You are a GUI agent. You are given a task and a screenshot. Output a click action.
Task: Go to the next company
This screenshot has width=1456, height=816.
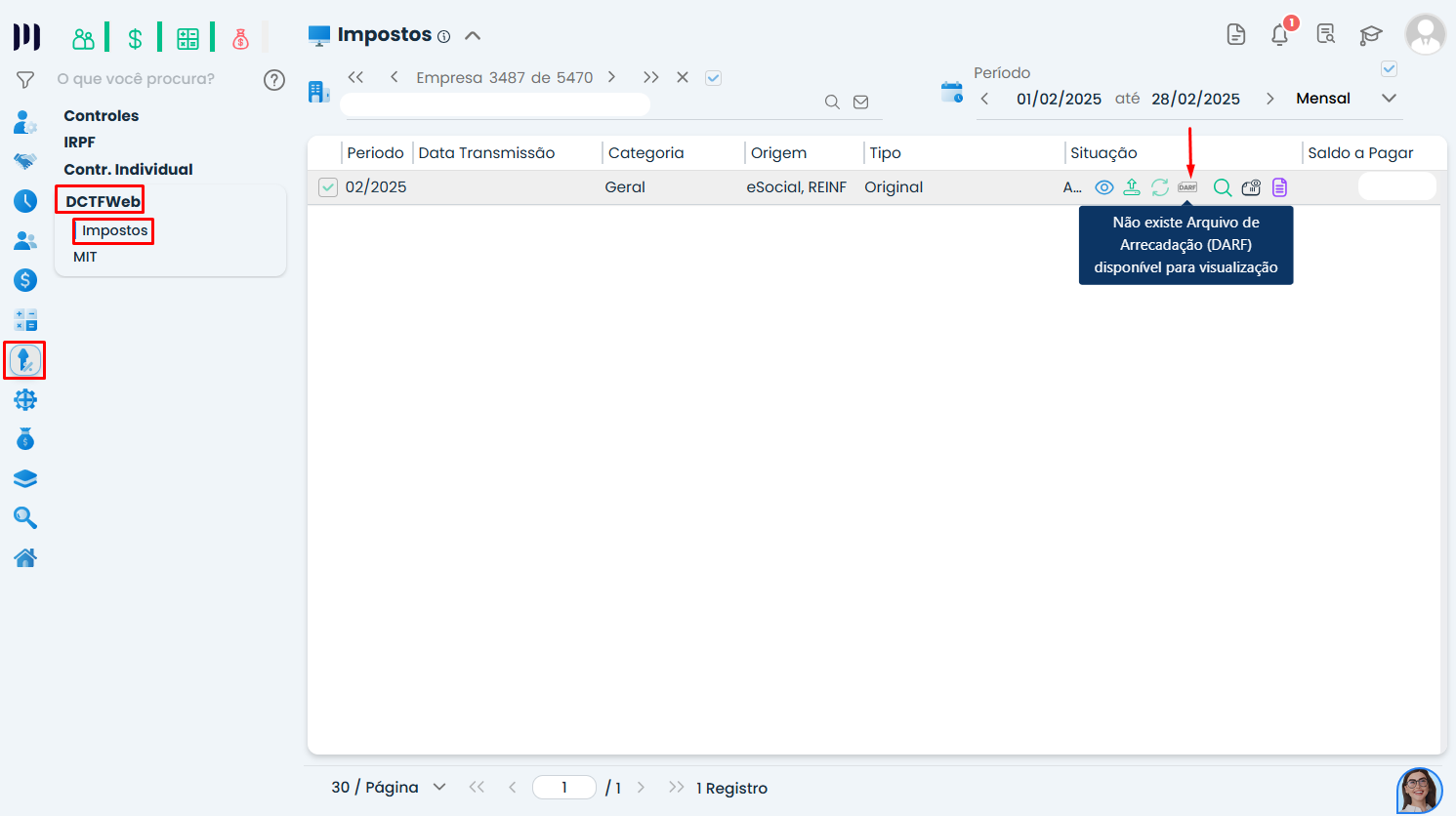tap(611, 77)
